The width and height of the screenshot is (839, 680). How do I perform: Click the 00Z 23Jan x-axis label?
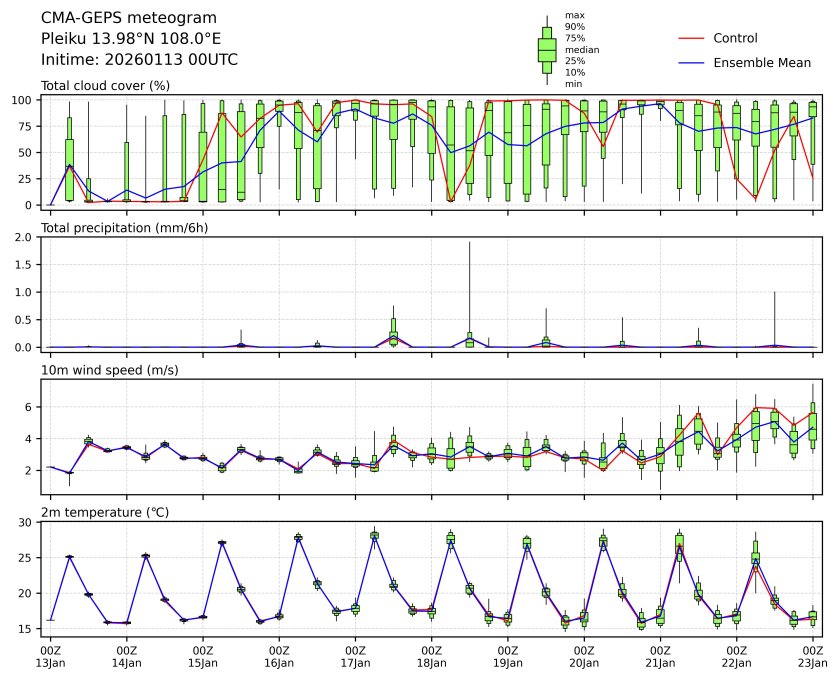point(812,656)
